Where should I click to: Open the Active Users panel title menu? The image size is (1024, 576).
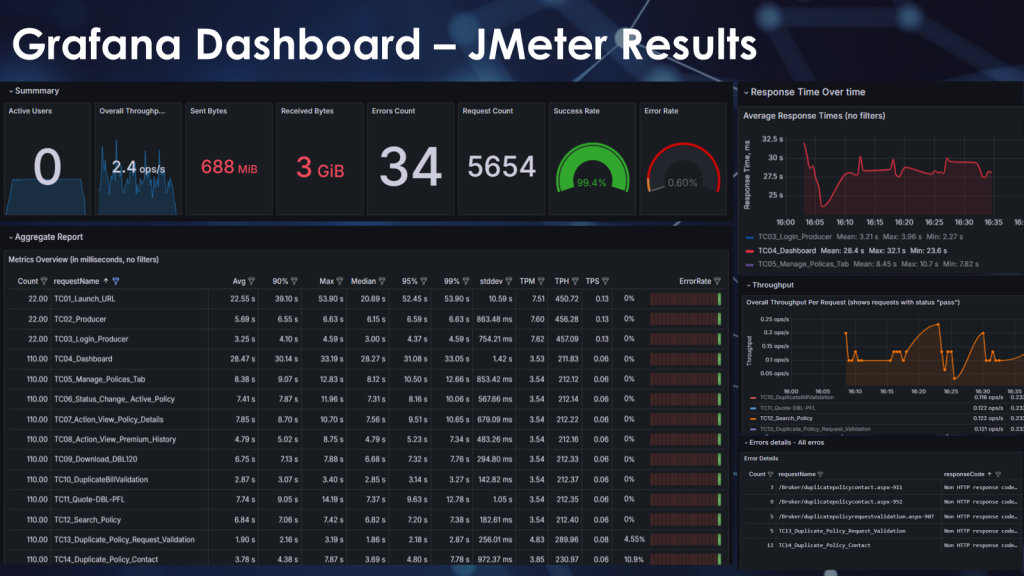30,111
